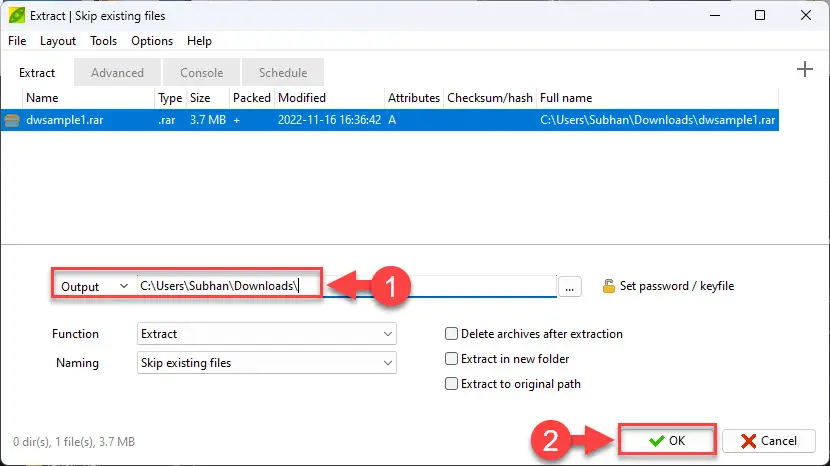Switch to the Advanced tab

coord(117,73)
